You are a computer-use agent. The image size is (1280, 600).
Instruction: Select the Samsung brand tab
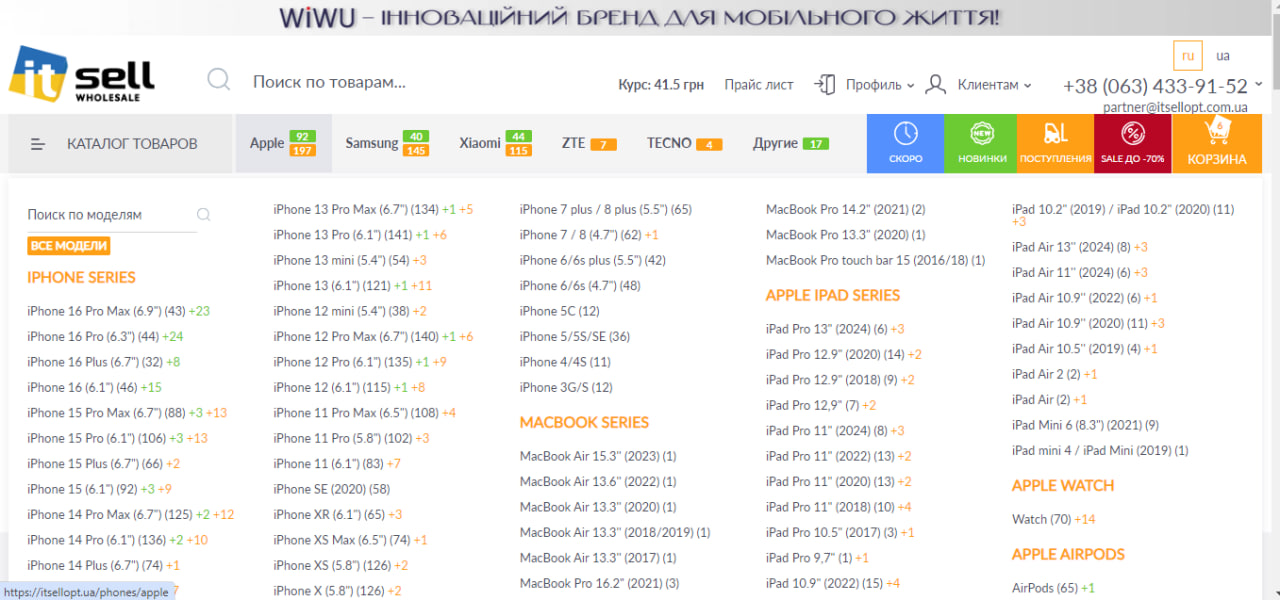click(372, 143)
